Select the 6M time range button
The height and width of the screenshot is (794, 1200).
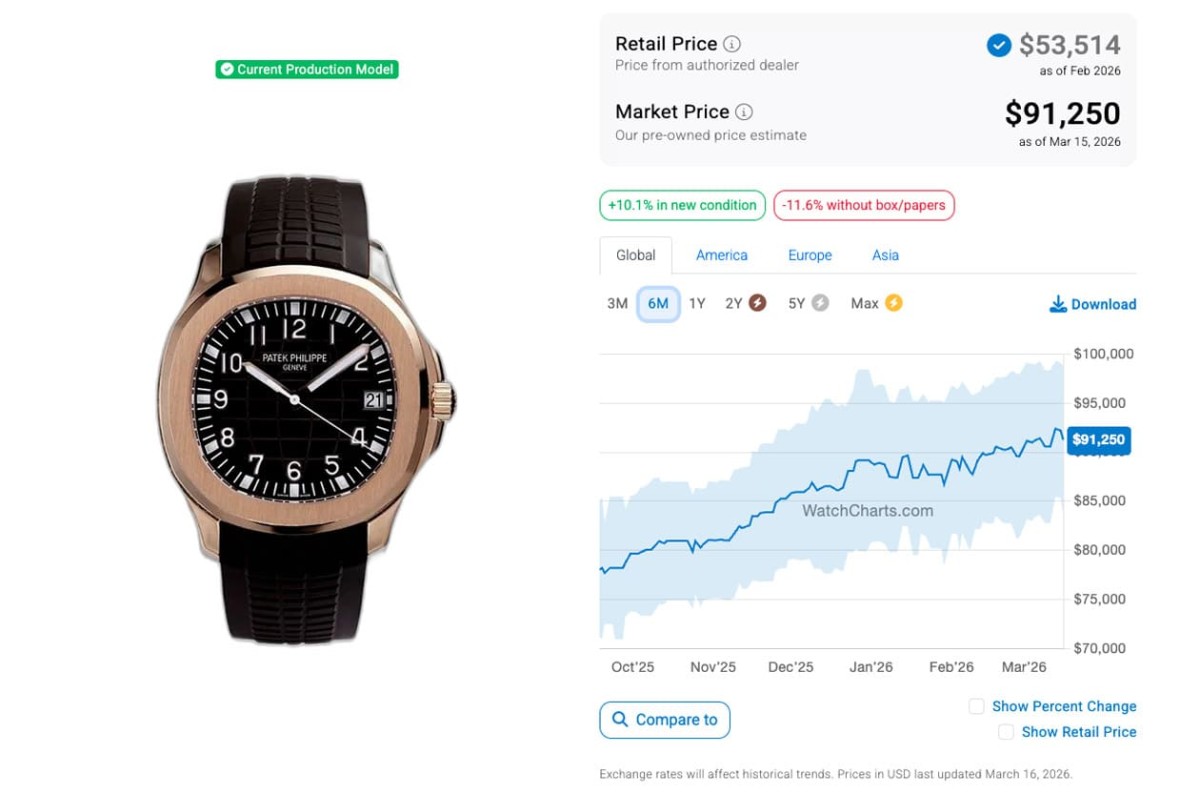point(658,303)
